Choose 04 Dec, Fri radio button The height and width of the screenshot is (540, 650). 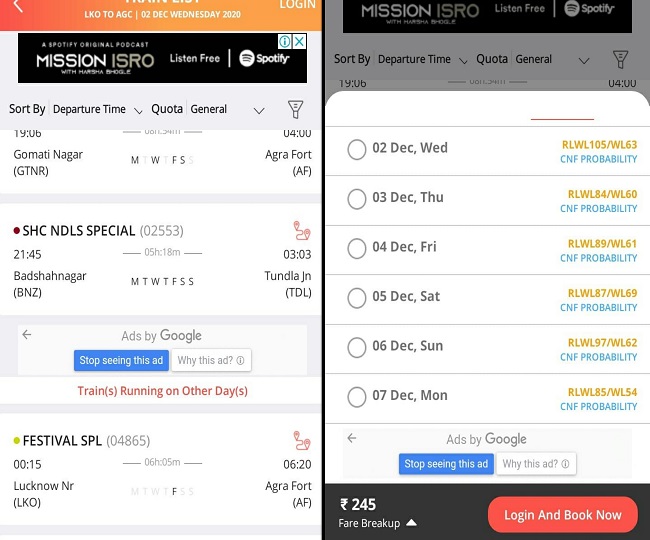pyautogui.click(x=357, y=248)
